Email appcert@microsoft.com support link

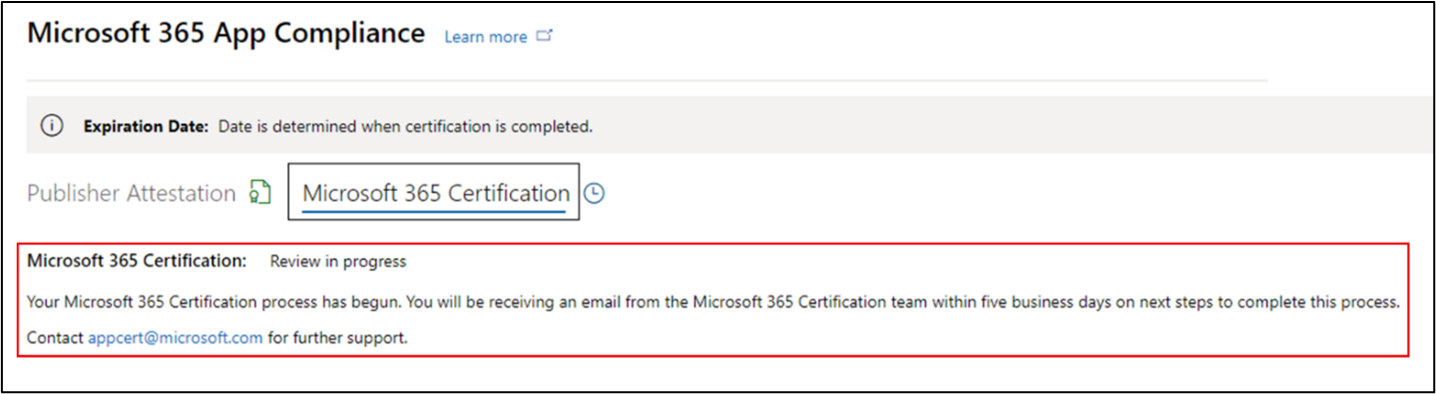175,338
